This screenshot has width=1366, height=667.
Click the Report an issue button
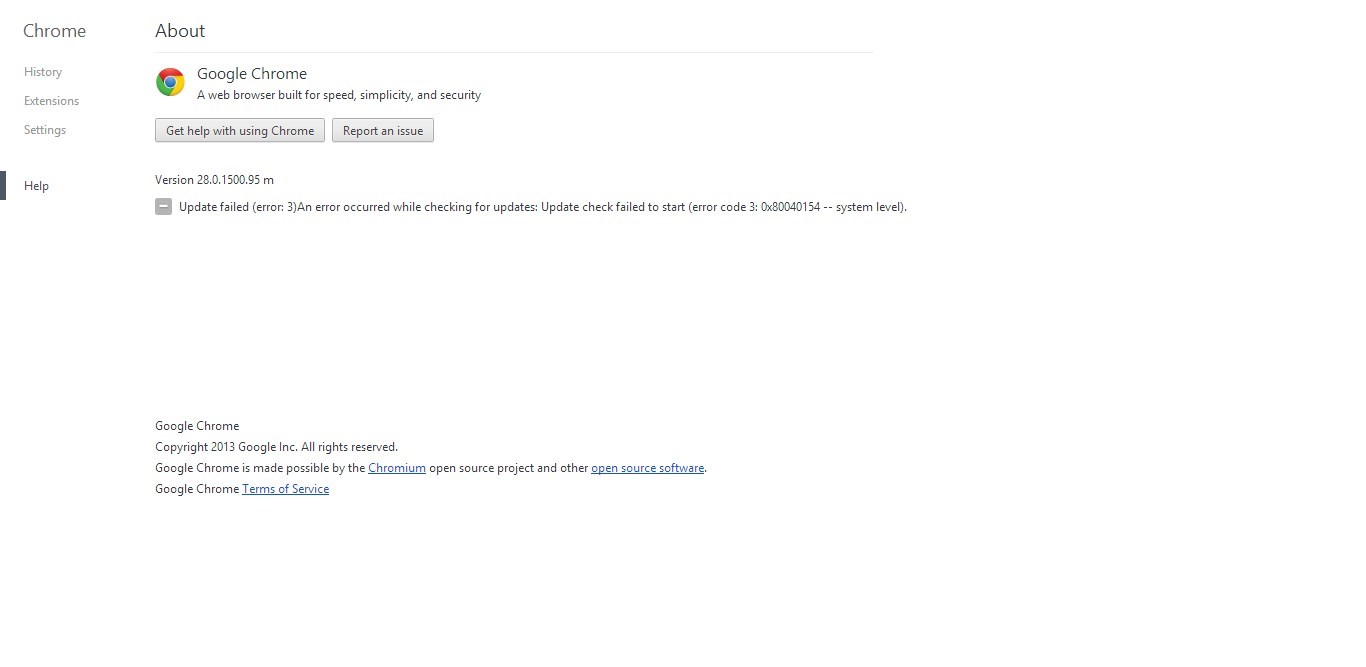click(x=383, y=131)
